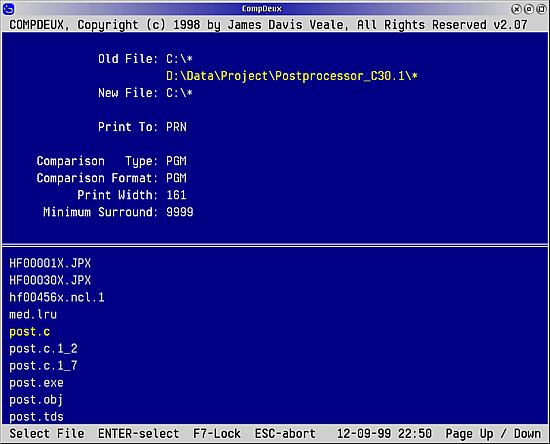
Task: Select the file HF00001X.JPX
Action: (x=50, y=263)
